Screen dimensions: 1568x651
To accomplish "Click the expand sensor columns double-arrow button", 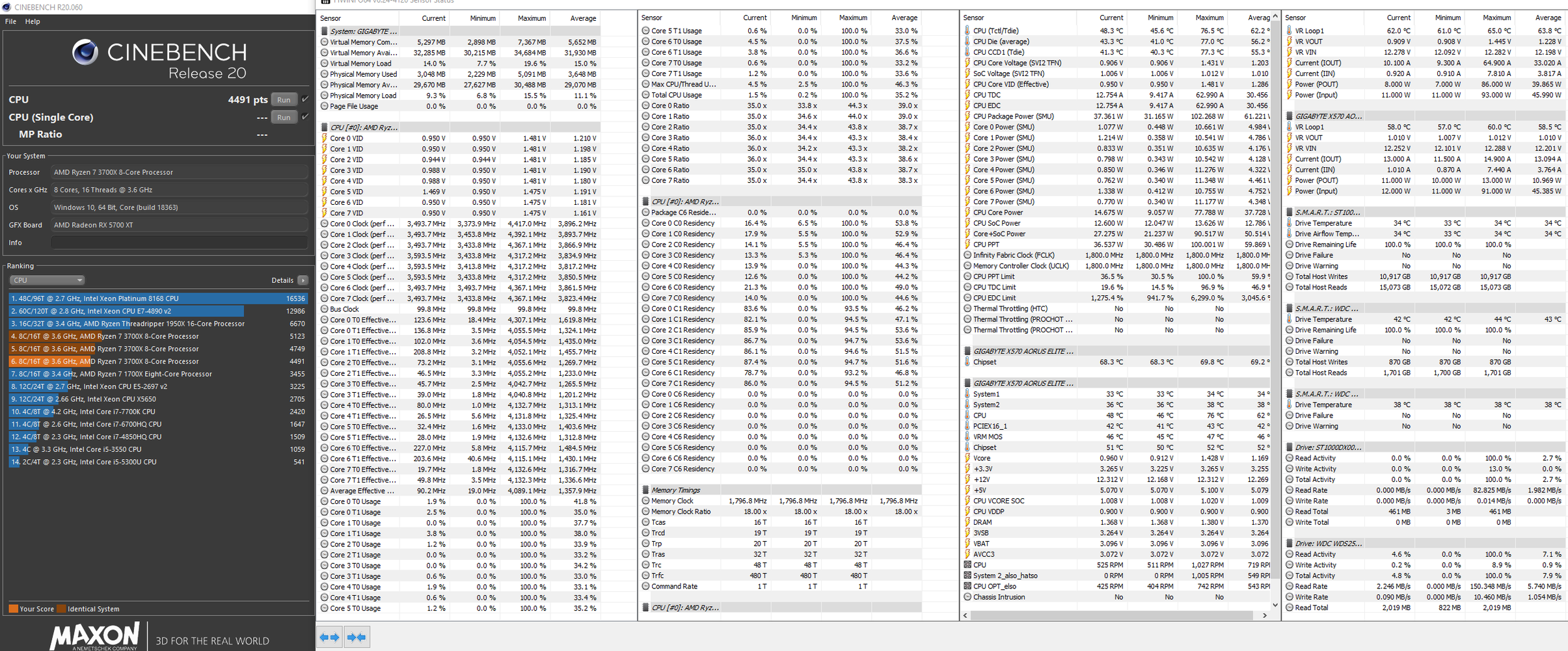I will point(330,637).
